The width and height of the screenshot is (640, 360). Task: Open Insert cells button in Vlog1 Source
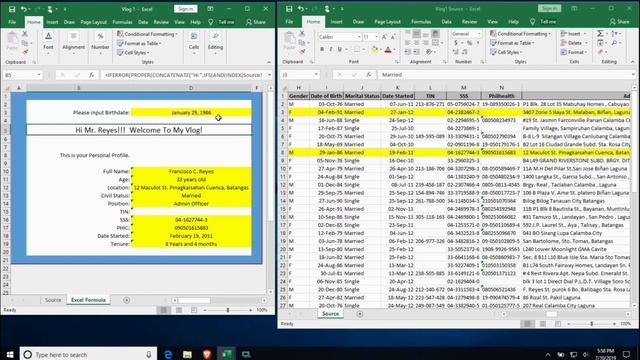[573, 33]
